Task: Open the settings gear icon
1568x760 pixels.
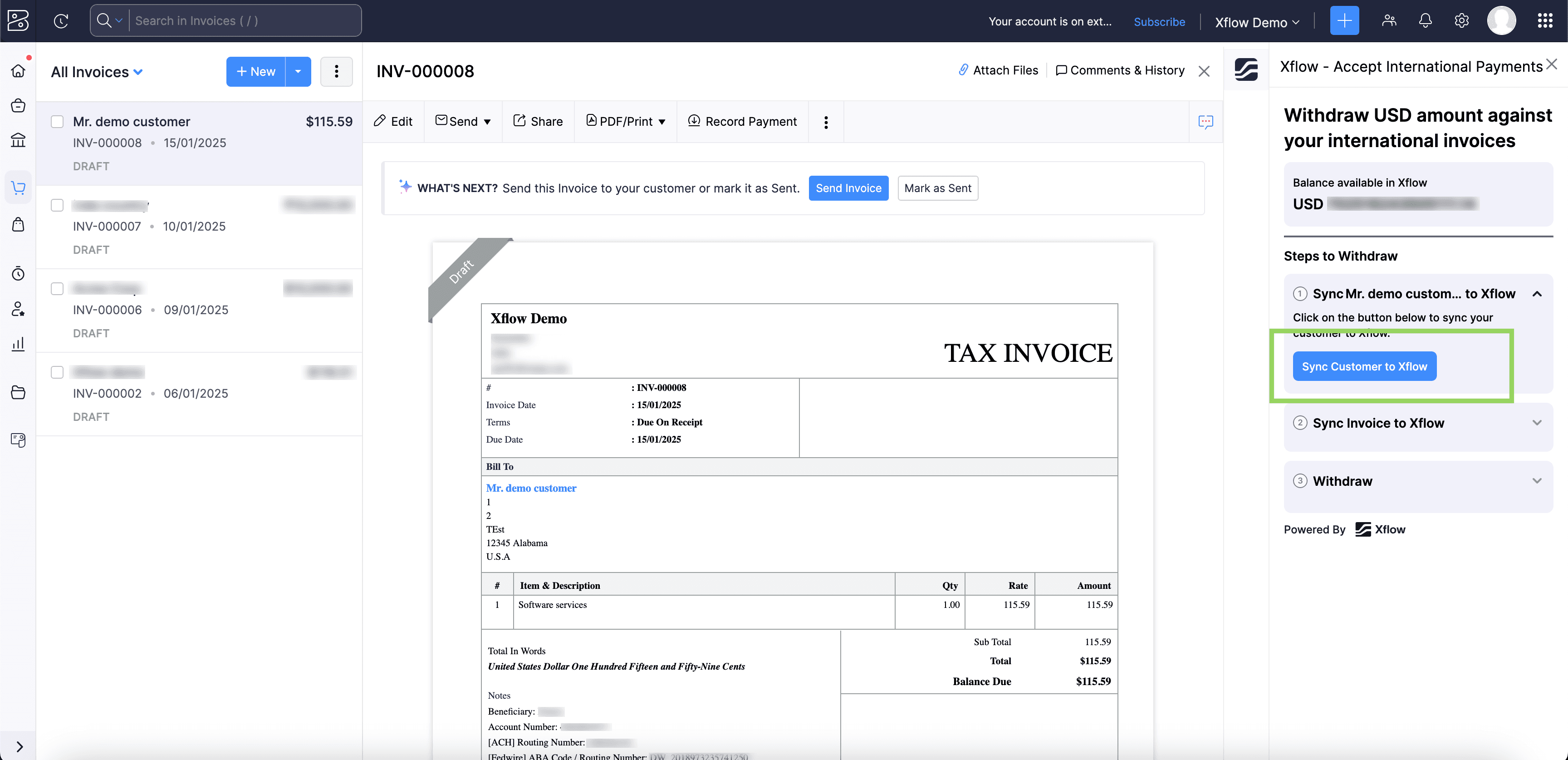Action: click(x=1461, y=21)
